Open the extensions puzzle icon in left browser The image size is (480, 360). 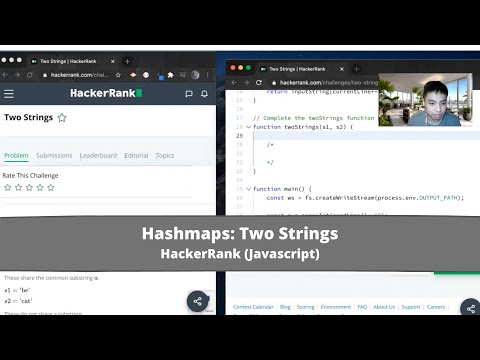[171, 75]
